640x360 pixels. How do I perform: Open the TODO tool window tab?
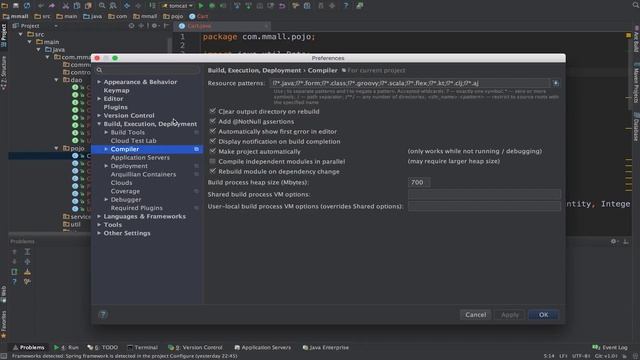coord(103,347)
